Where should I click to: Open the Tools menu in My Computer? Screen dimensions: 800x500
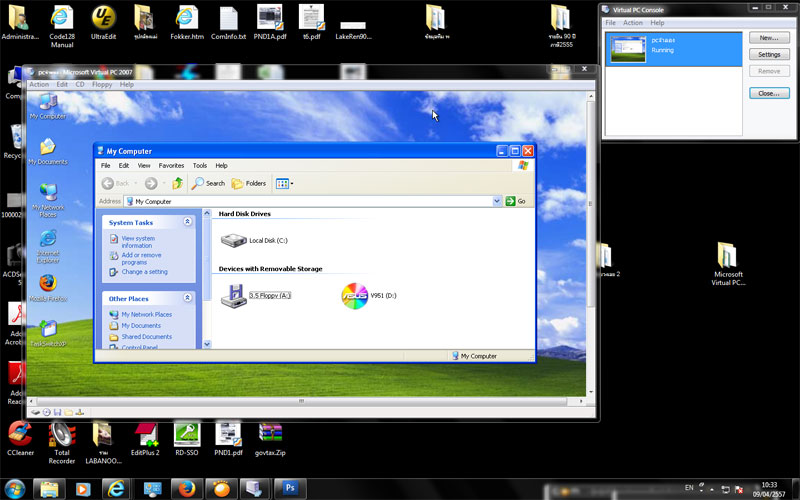pos(200,165)
